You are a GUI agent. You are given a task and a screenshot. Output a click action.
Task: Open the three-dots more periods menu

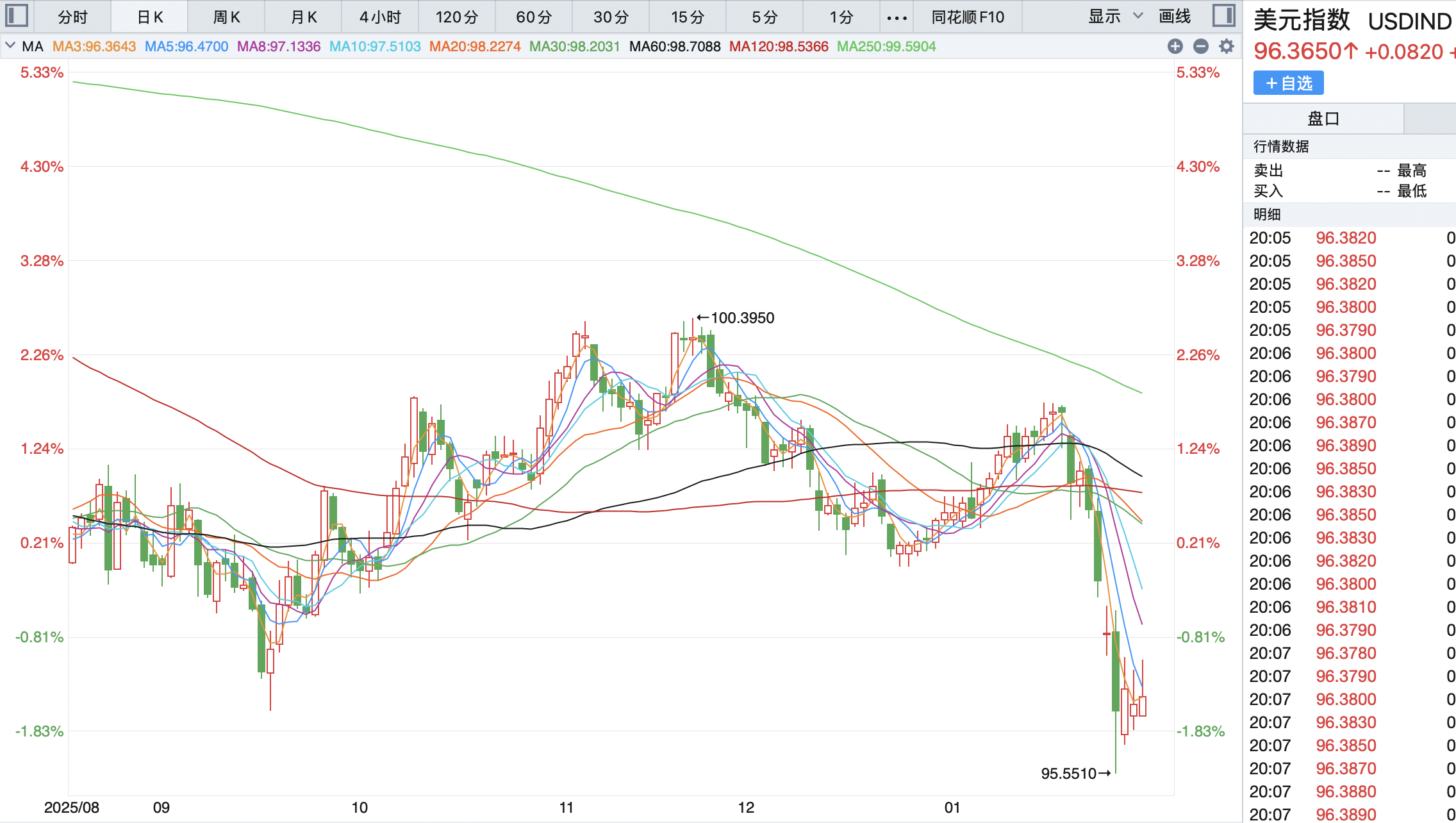pyautogui.click(x=896, y=17)
